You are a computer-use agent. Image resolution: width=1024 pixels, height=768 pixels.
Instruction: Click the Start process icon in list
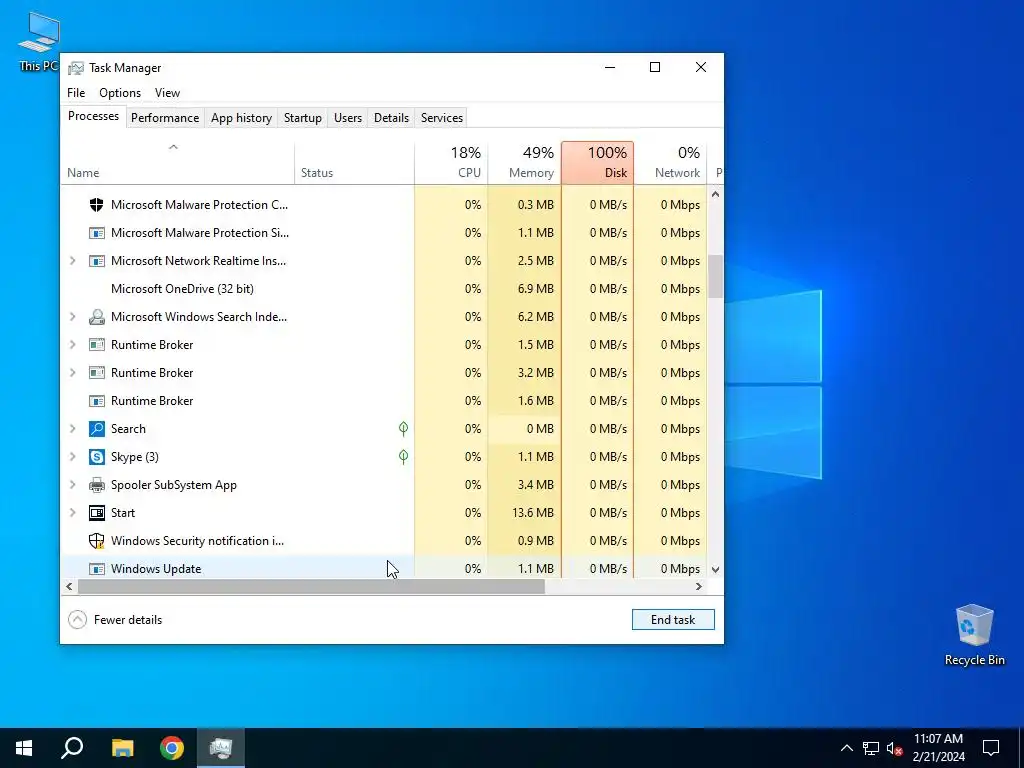(x=97, y=513)
